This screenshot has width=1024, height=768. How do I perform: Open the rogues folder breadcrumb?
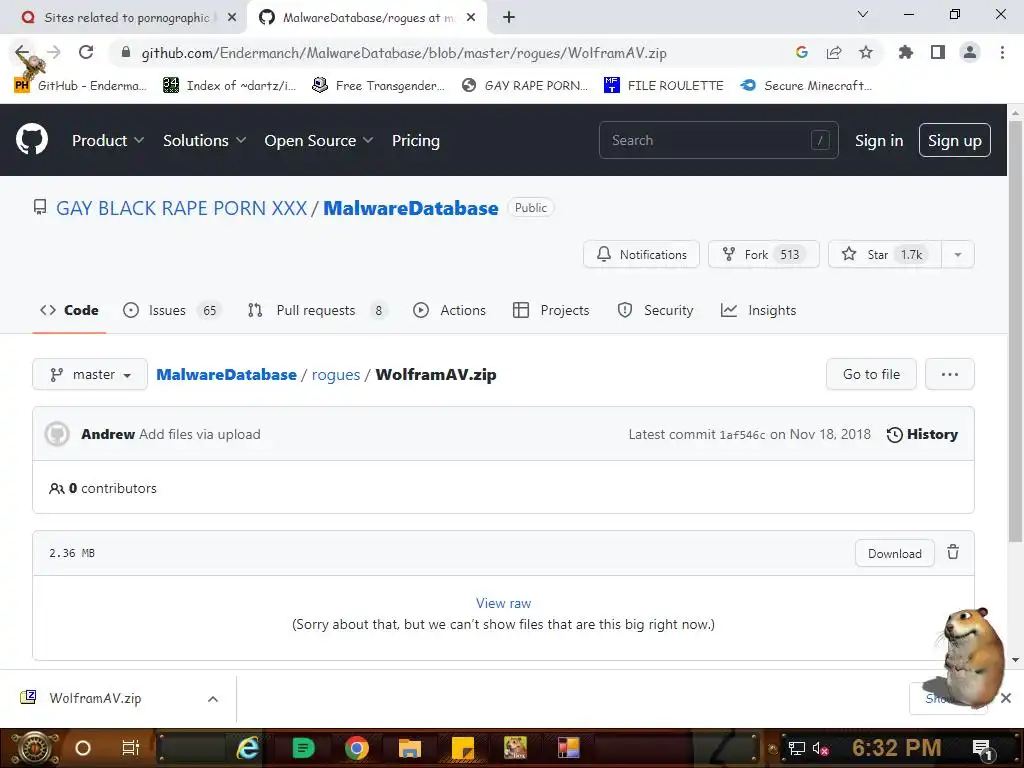336,374
